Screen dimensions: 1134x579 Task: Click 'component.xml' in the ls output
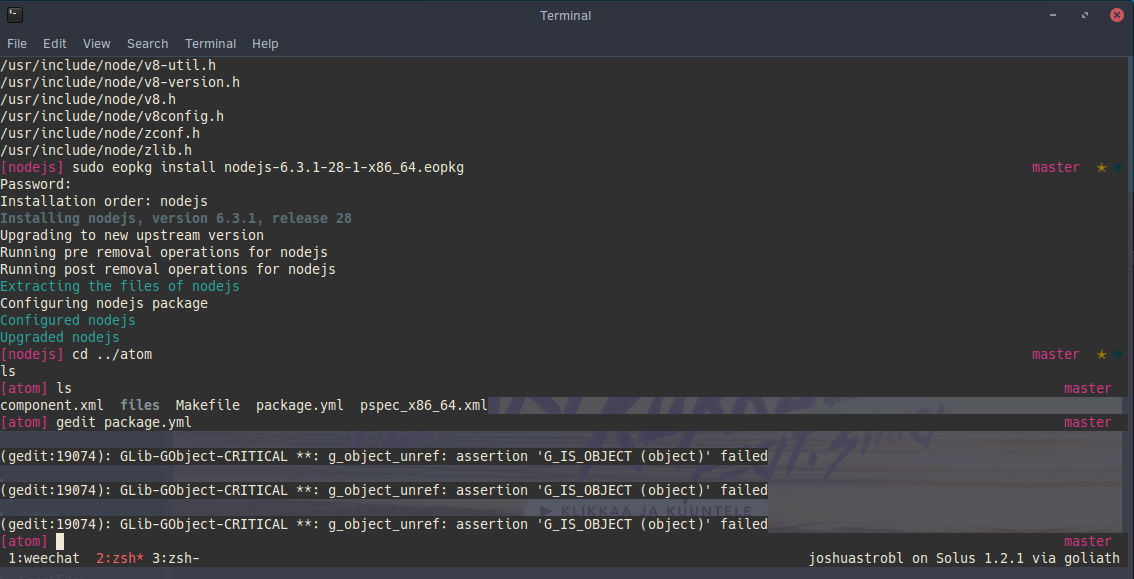pyautogui.click(x=52, y=406)
